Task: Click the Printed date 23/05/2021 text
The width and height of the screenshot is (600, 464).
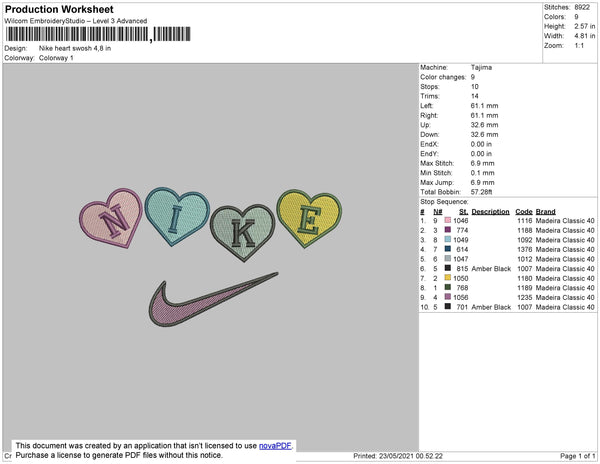Action: 398,456
